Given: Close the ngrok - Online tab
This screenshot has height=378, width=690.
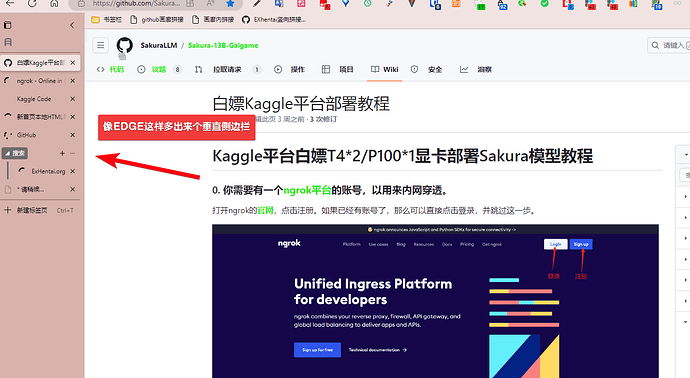Looking at the screenshot, I should 73,81.
